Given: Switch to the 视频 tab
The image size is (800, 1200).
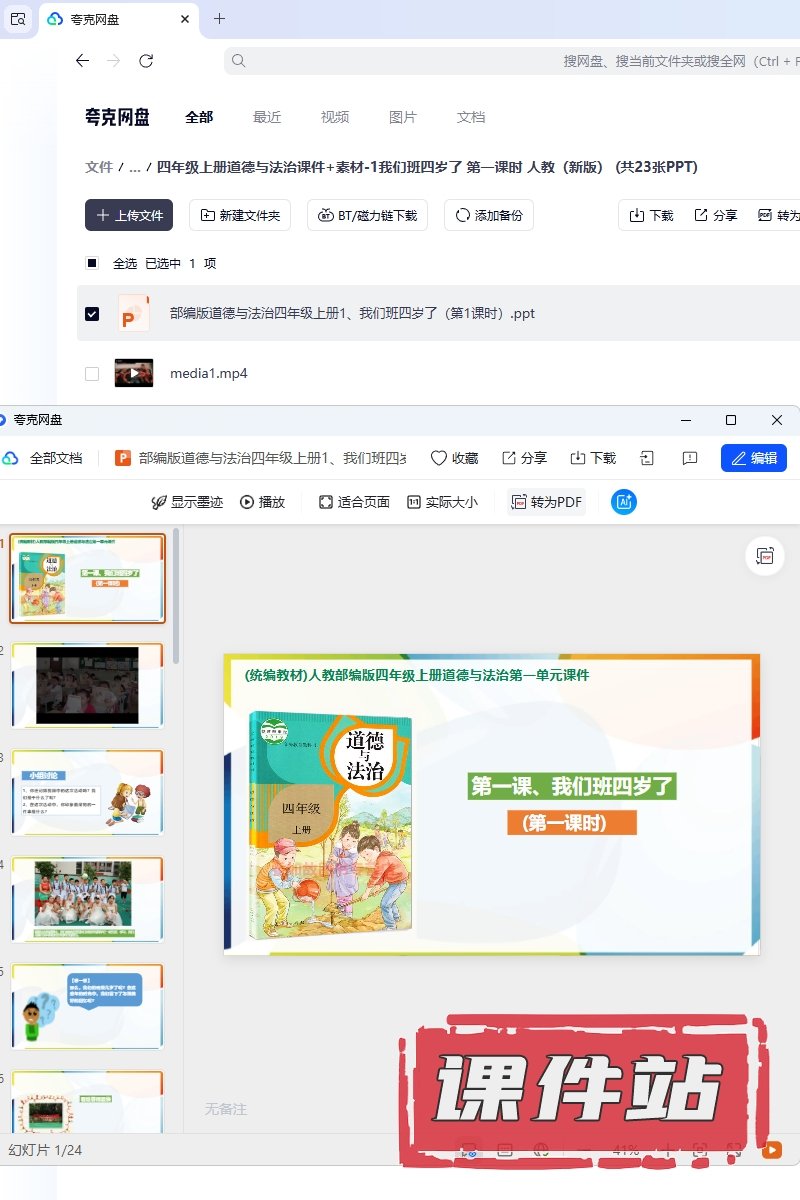Looking at the screenshot, I should point(335,117).
